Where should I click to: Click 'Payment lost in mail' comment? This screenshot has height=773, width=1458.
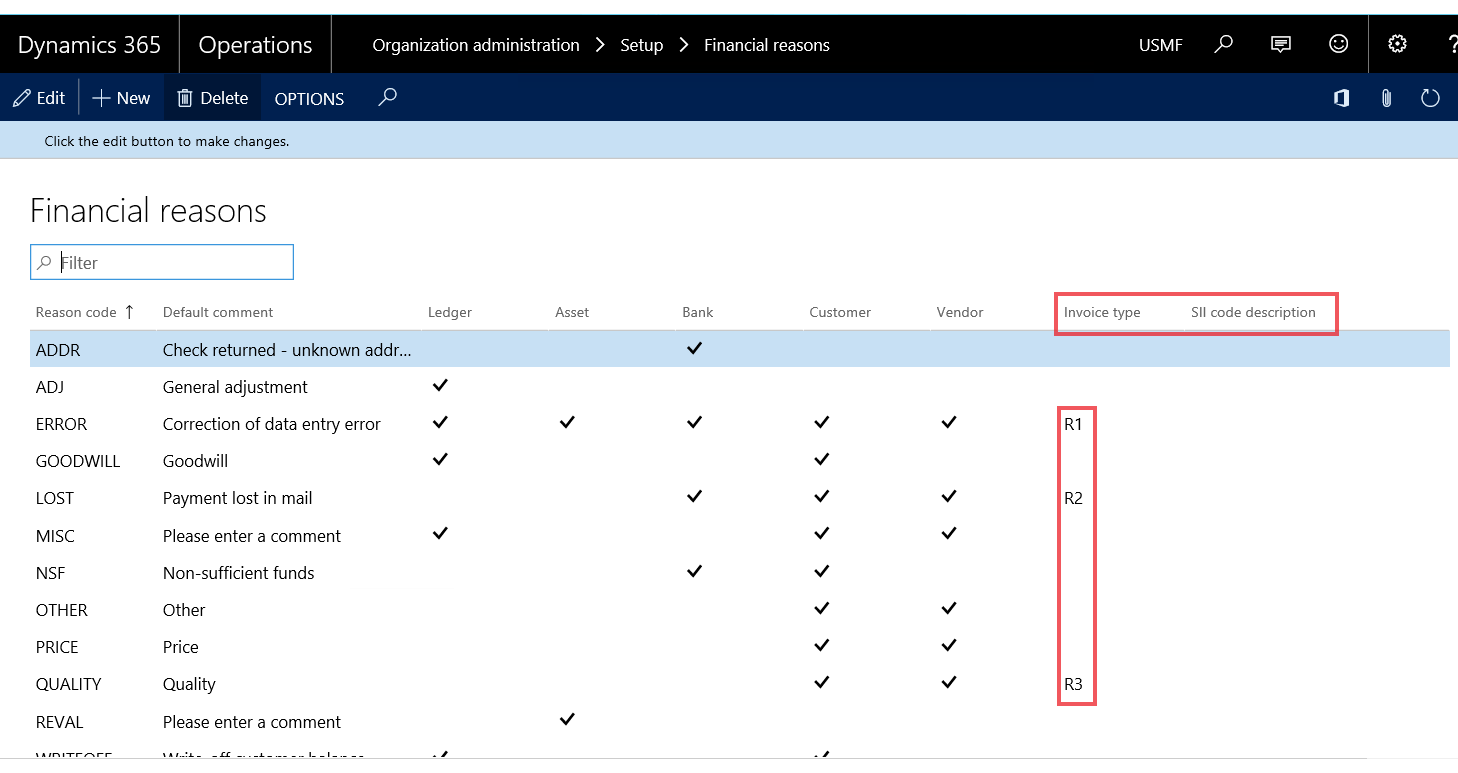click(238, 498)
